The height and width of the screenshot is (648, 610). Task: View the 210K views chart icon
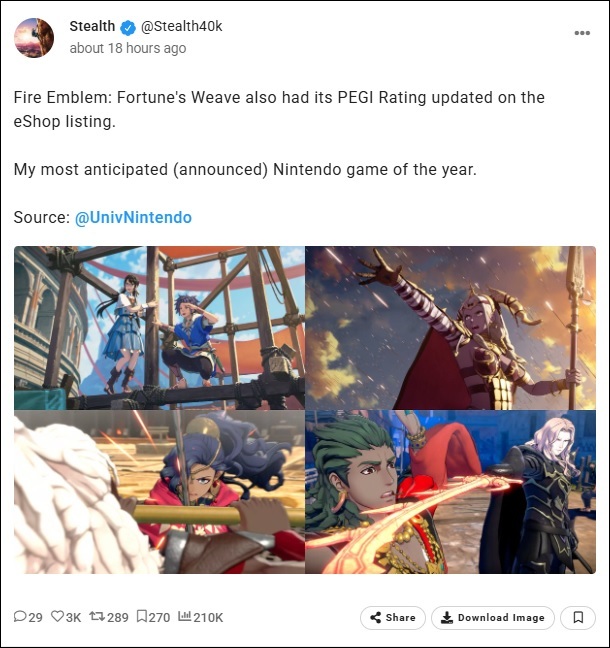click(x=184, y=616)
